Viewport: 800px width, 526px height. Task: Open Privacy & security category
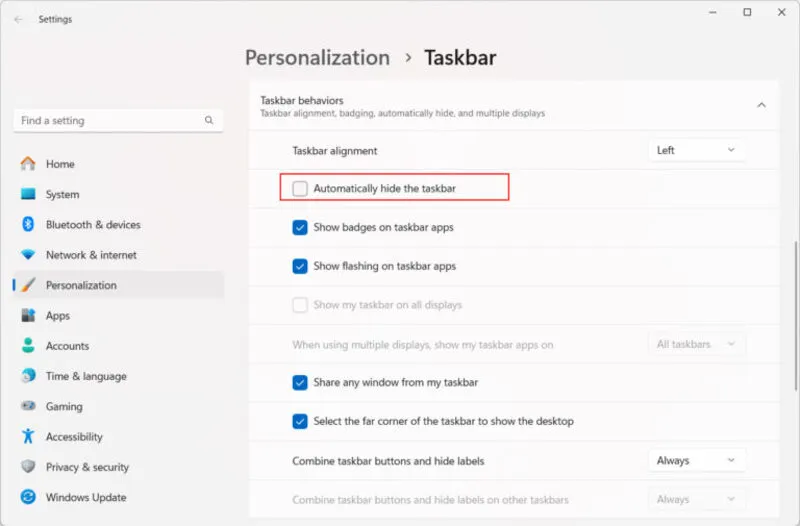87,467
